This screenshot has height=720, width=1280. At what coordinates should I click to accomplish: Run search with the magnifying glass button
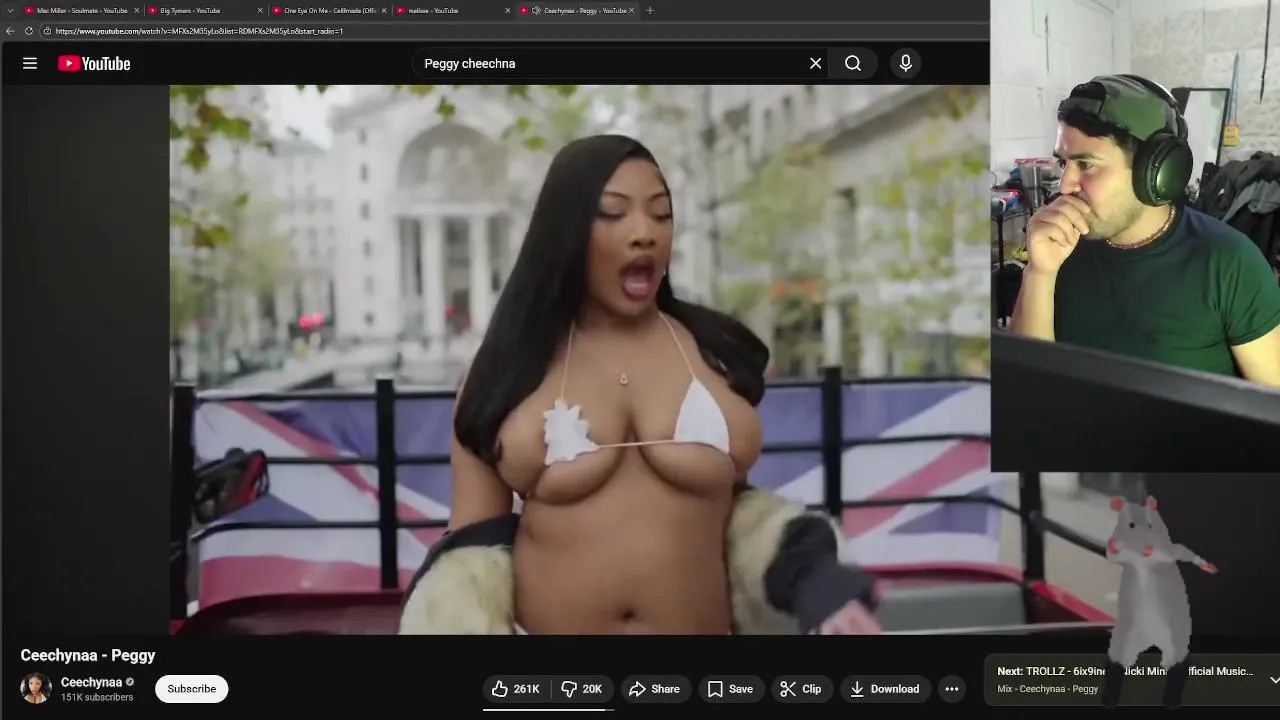[853, 63]
